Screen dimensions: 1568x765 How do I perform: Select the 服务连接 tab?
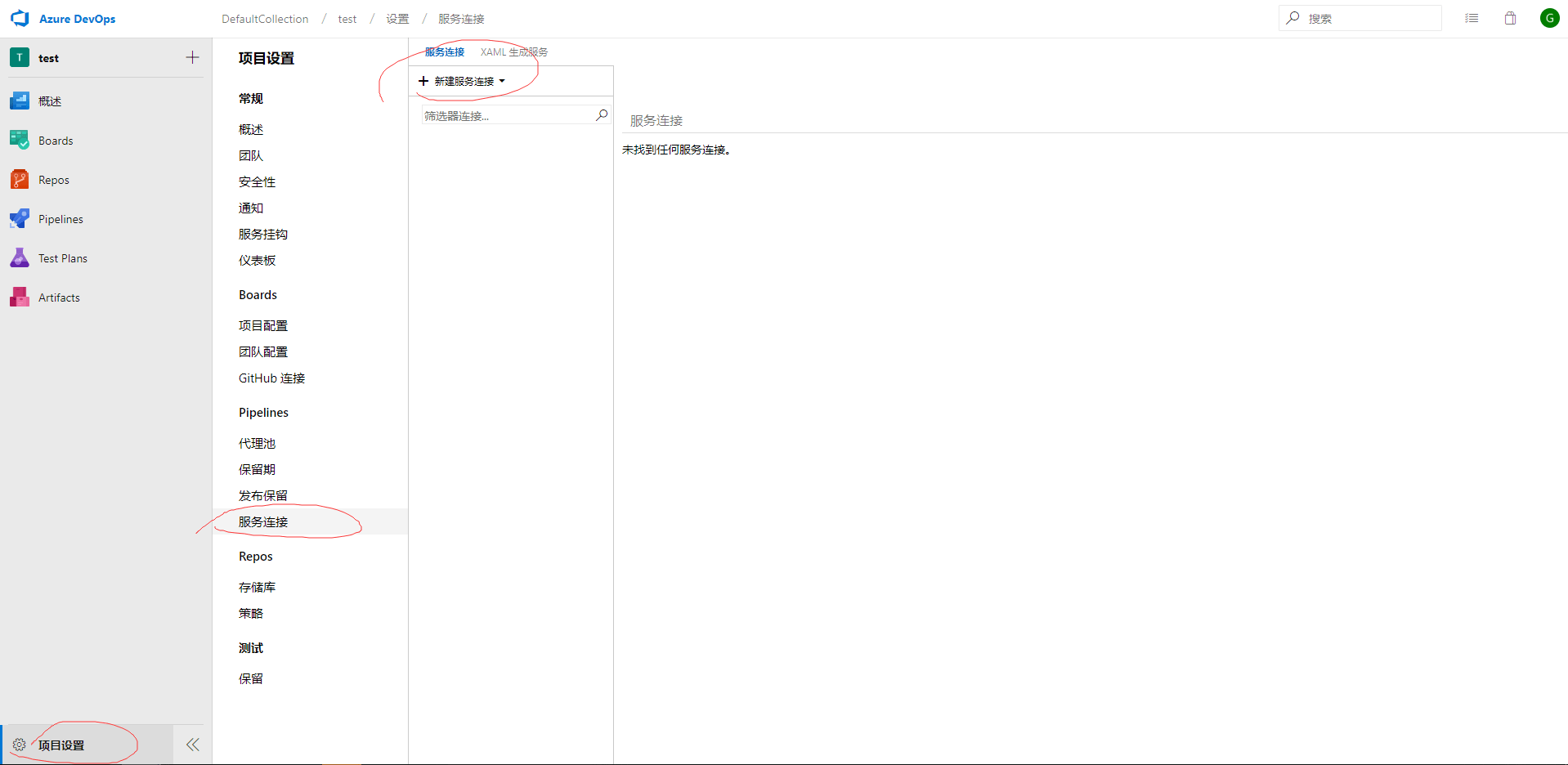(x=445, y=51)
